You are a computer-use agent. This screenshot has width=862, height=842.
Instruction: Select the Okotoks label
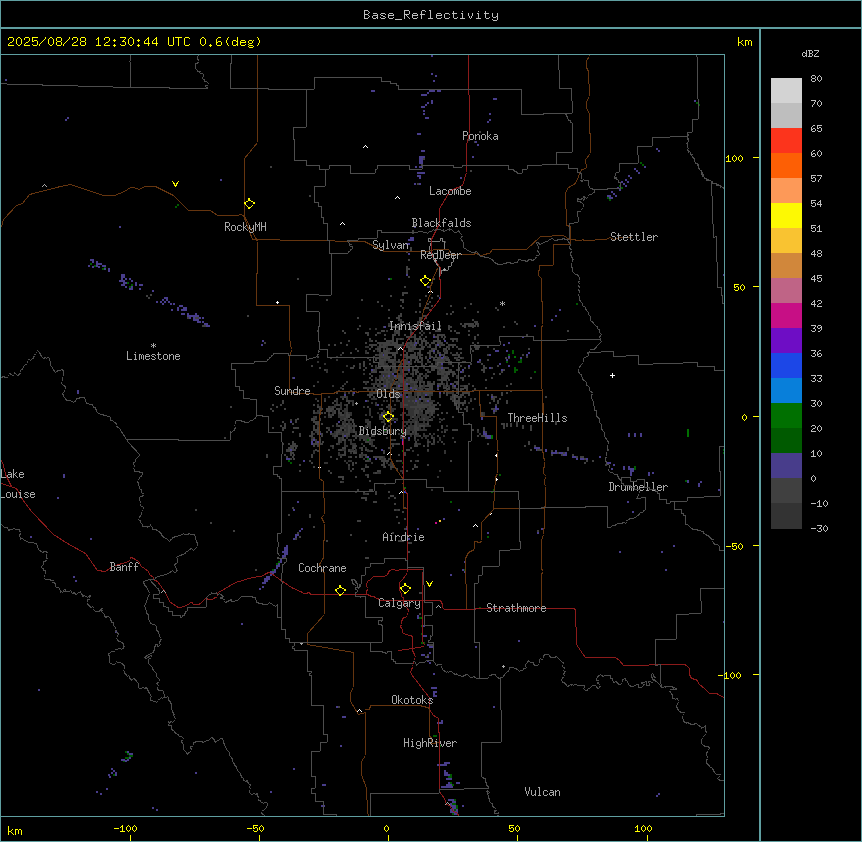coord(412,700)
